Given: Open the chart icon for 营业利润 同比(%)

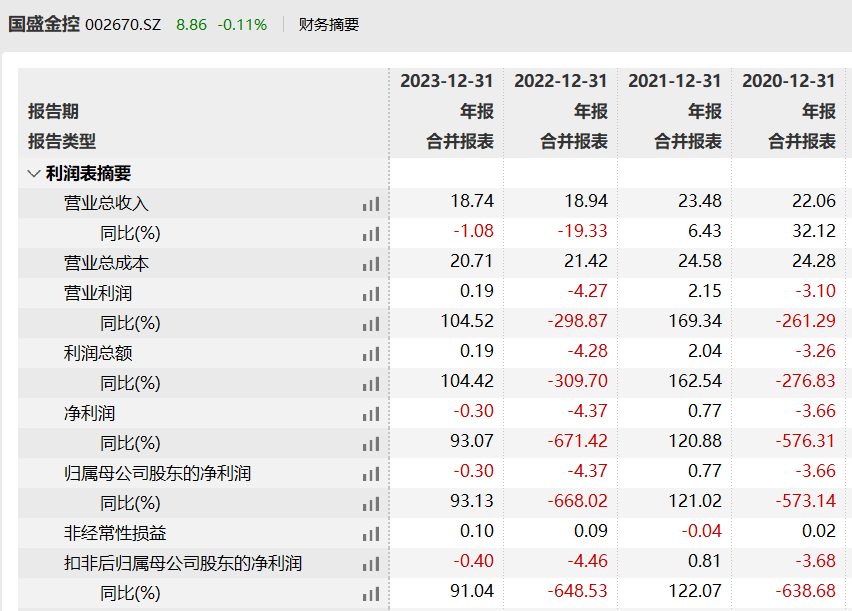Looking at the screenshot, I should pyautogui.click(x=370, y=323).
